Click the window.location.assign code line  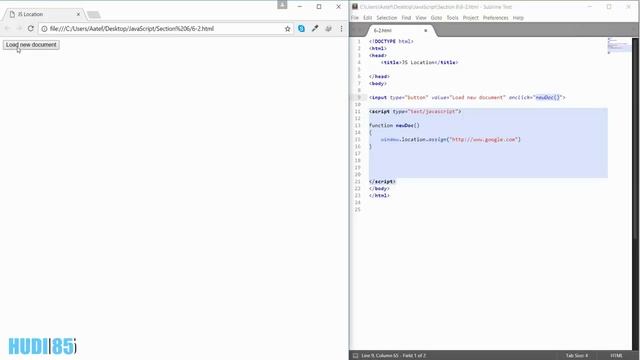click(451, 140)
